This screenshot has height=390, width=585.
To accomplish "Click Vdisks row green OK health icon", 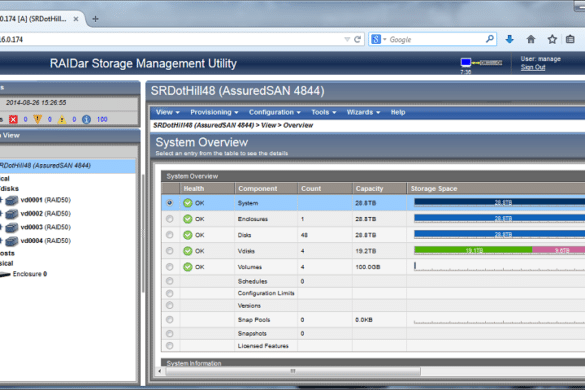I will click(188, 251).
